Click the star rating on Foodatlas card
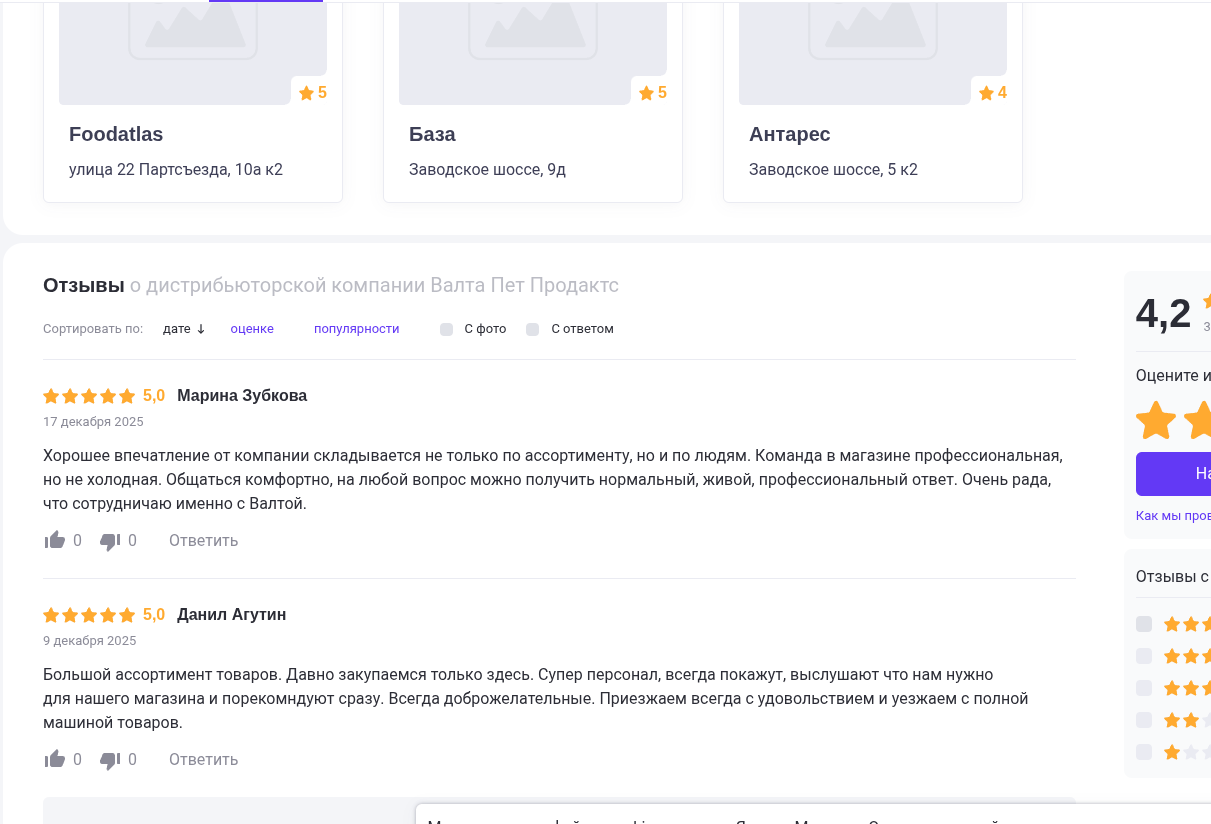1211x824 pixels. pos(313,93)
